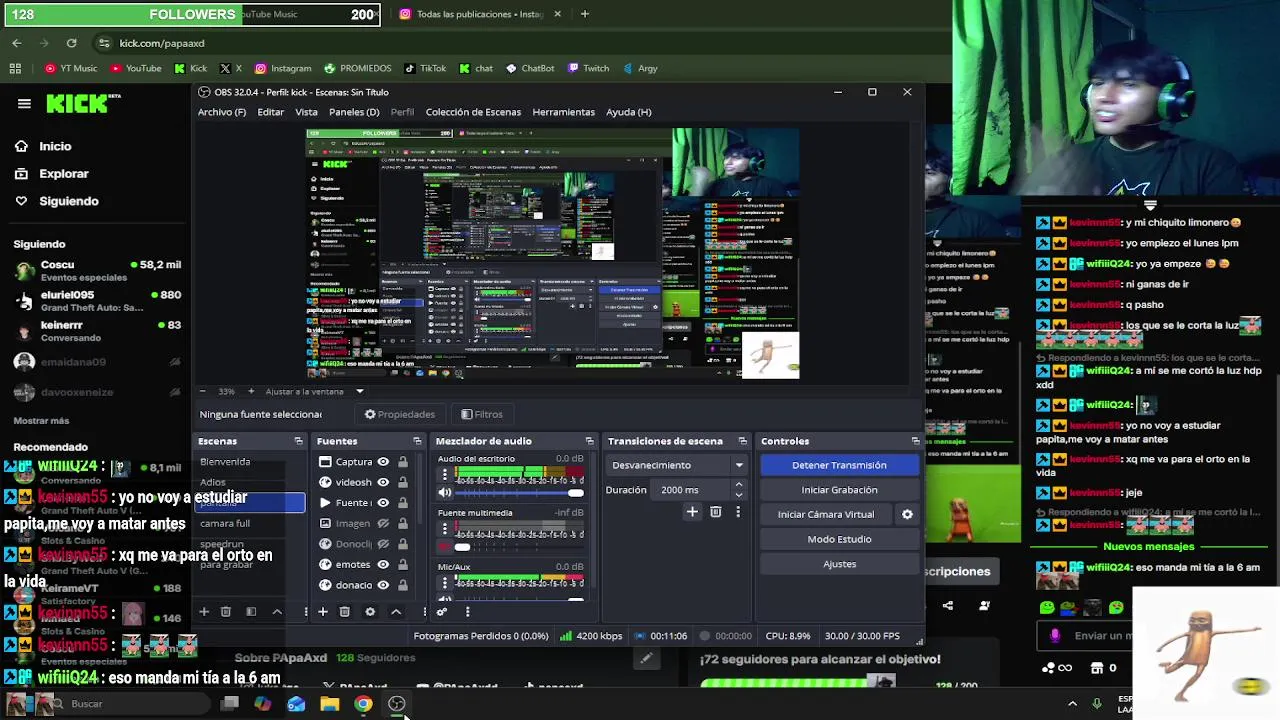1280x720 pixels.
Task: Open the Editar menu in OBS
Action: [x=271, y=112]
